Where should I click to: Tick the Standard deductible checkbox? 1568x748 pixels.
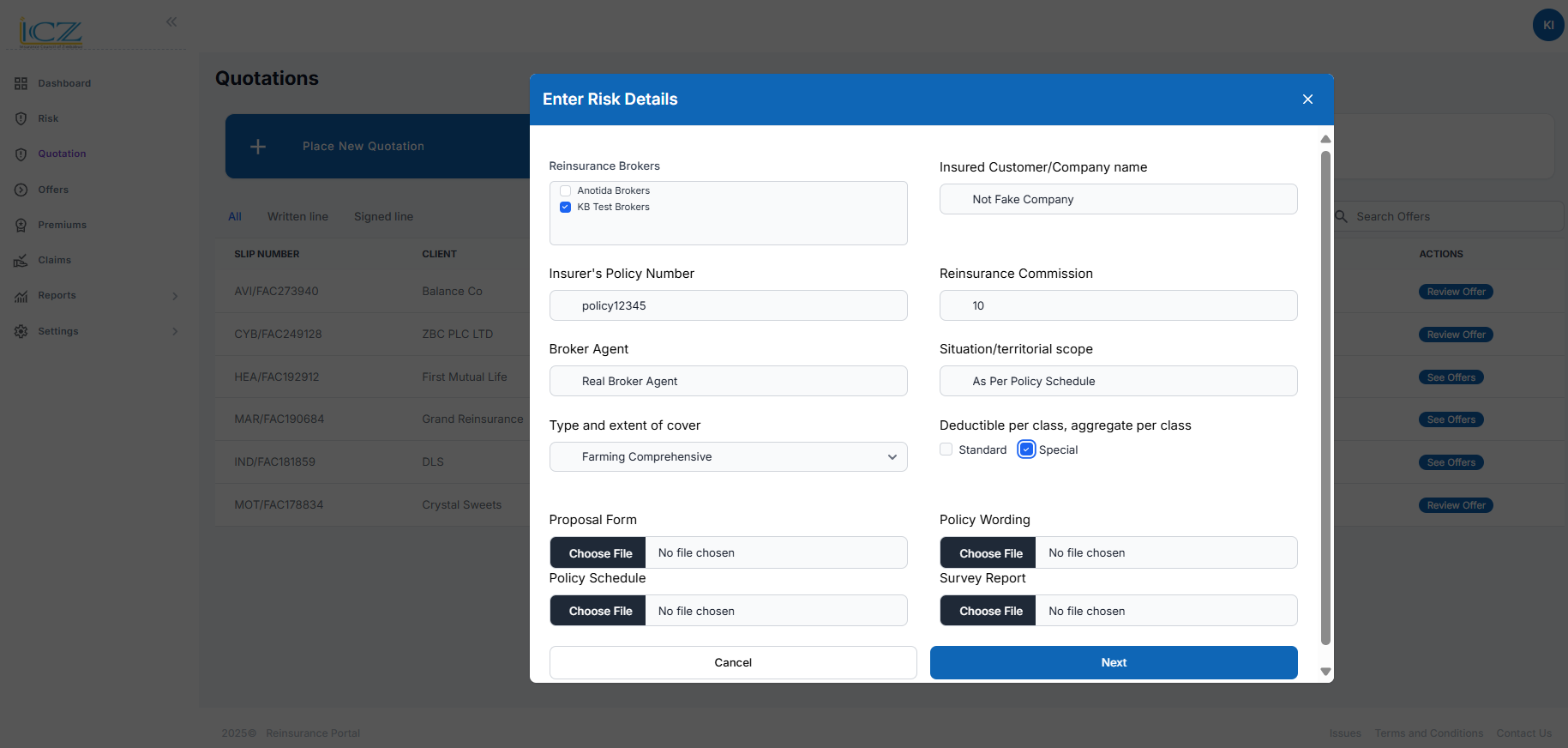pyautogui.click(x=946, y=449)
